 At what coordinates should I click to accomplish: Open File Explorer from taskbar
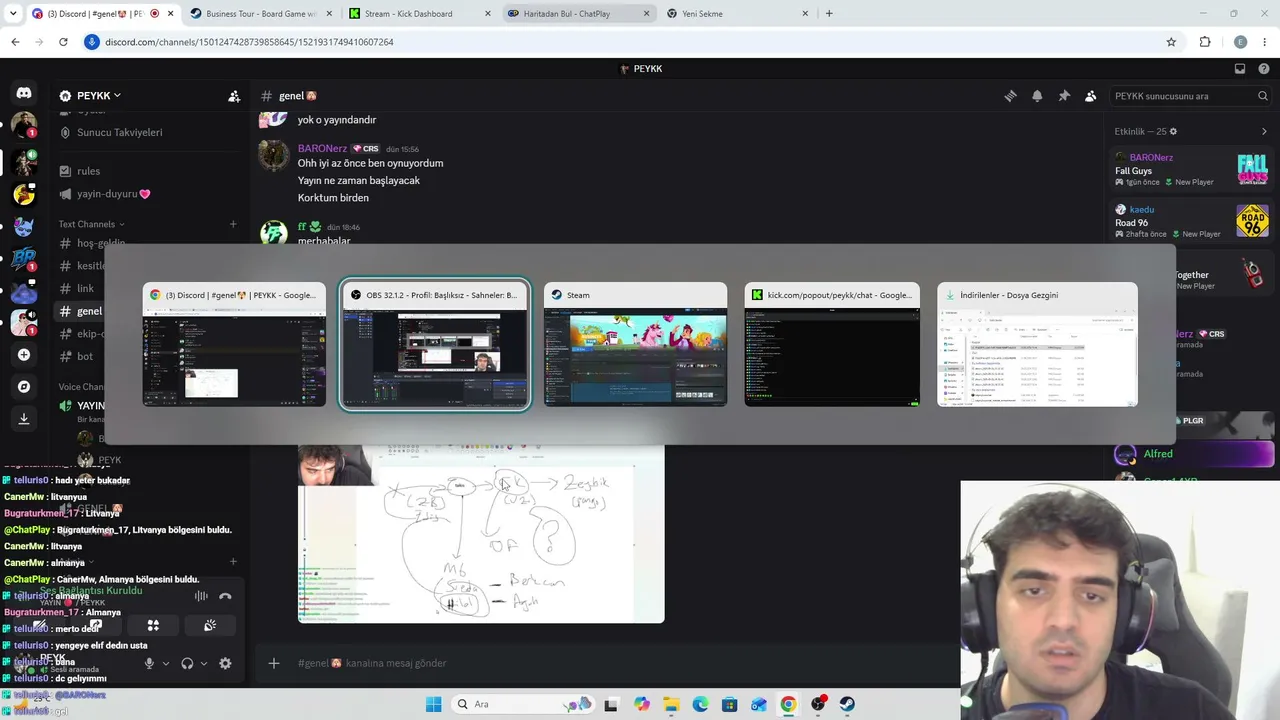point(671,704)
